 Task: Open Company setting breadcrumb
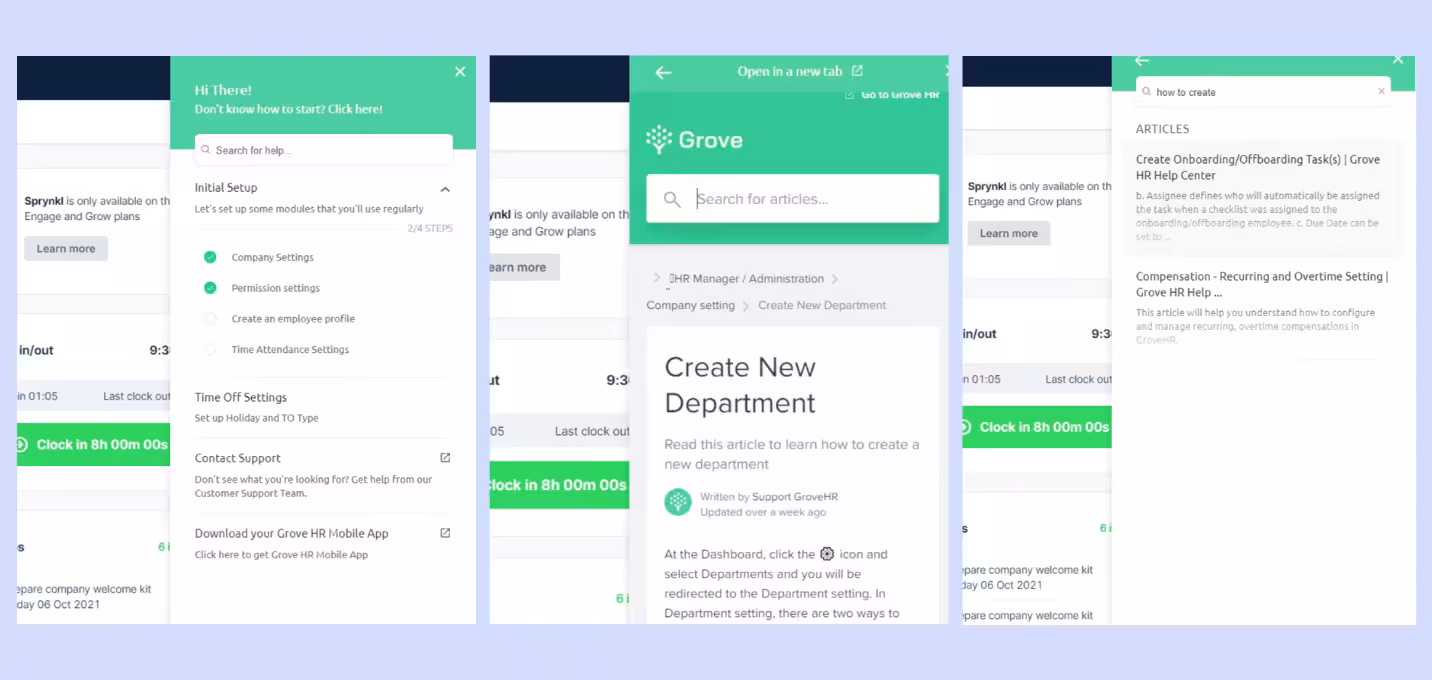click(690, 306)
